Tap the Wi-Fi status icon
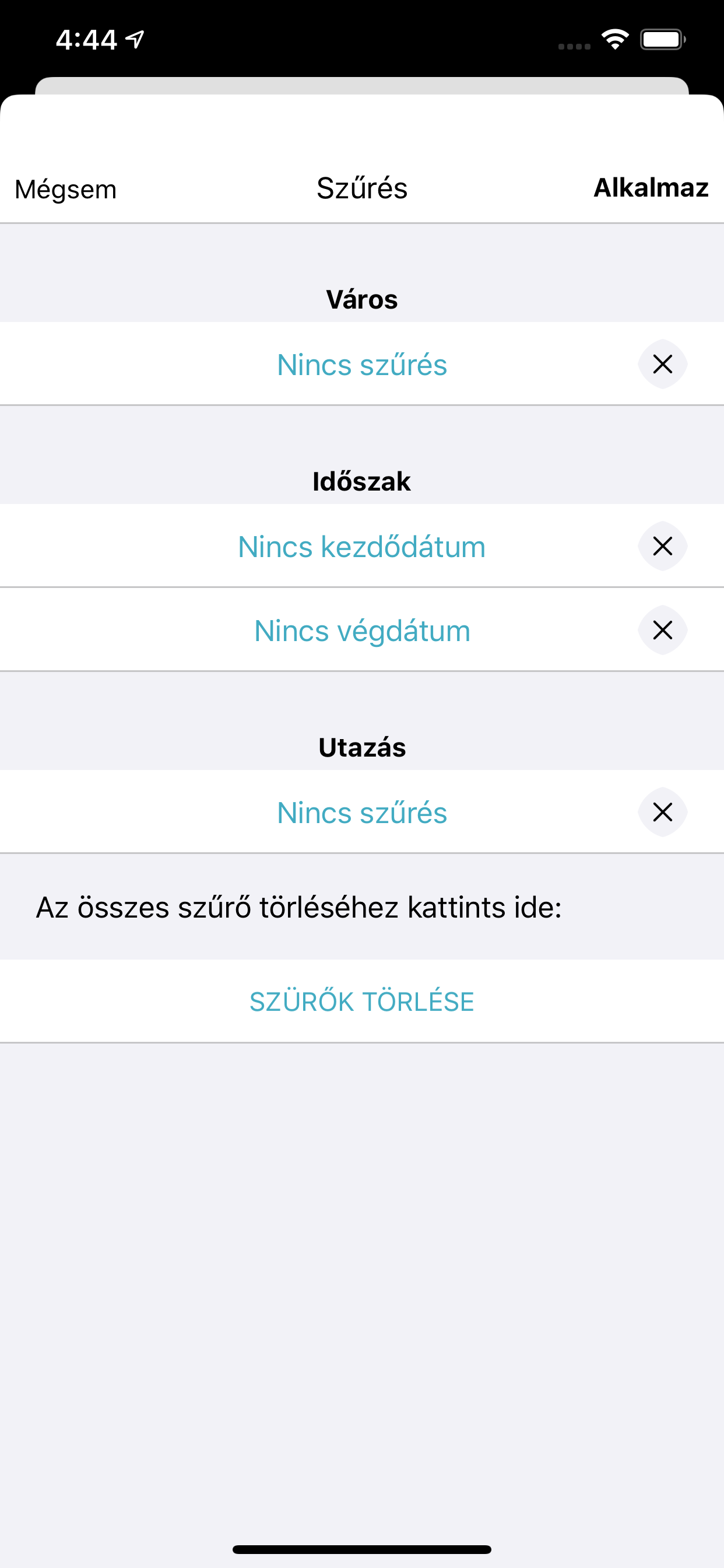 pyautogui.click(x=614, y=40)
